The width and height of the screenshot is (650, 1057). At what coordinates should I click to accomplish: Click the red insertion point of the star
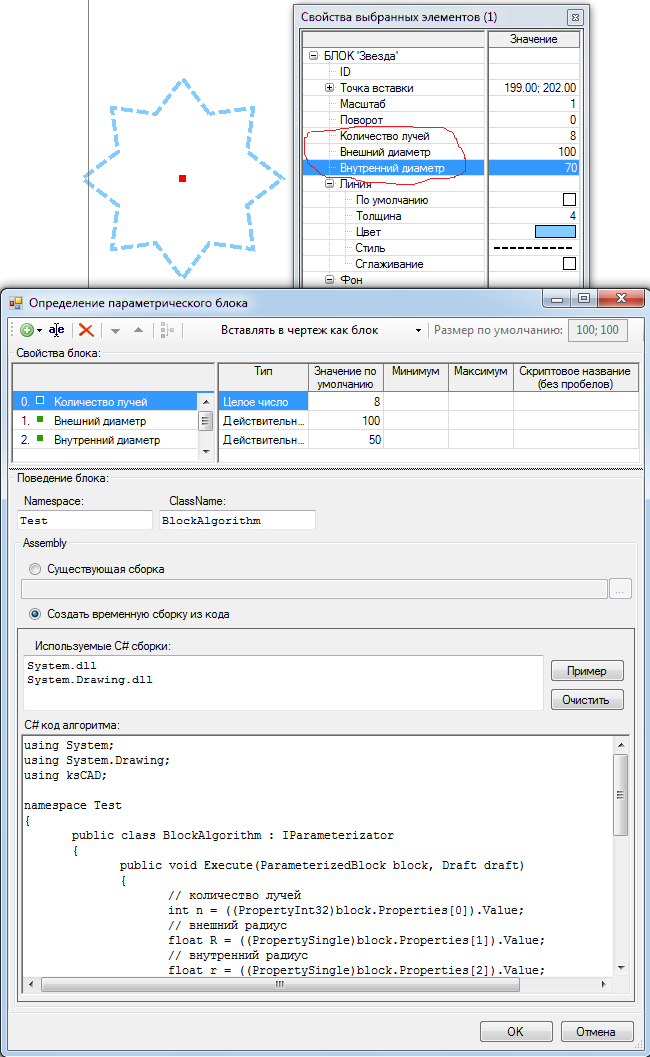point(182,179)
